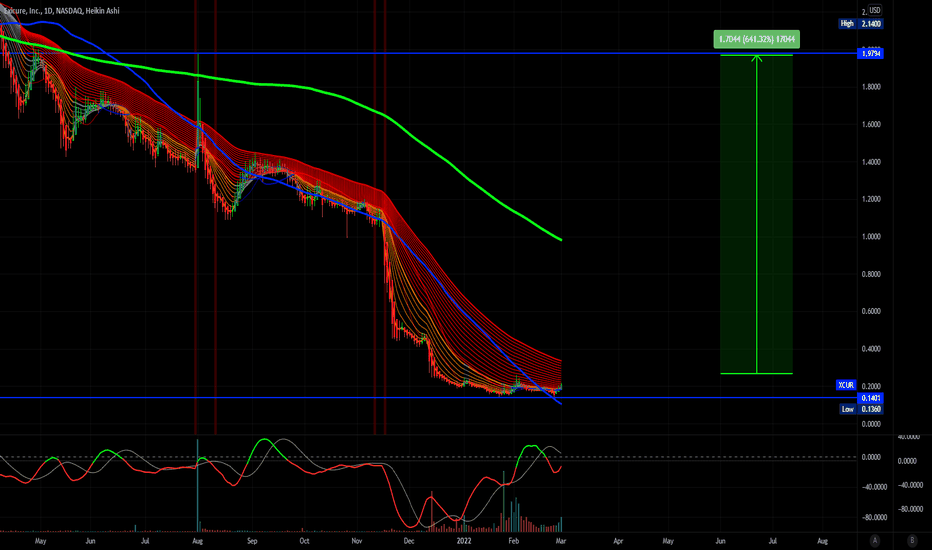Click the 0.8000 price axis label
The height and width of the screenshot is (550, 932).
coord(871,274)
